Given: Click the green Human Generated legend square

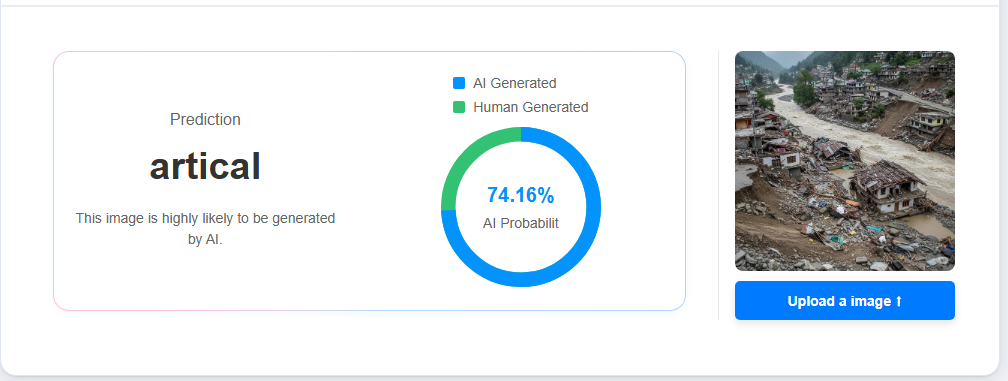Looking at the screenshot, I should (x=459, y=107).
